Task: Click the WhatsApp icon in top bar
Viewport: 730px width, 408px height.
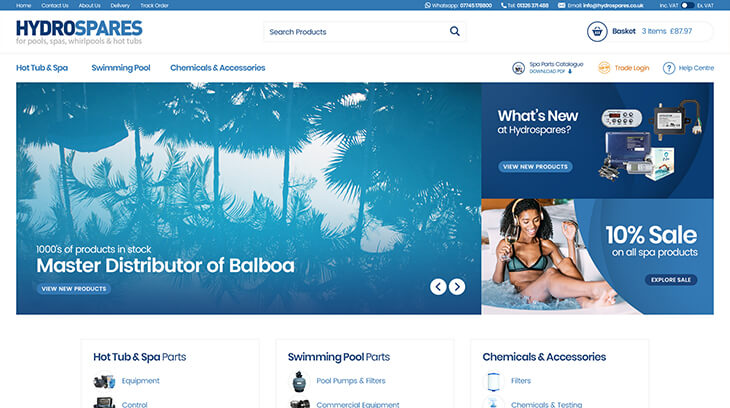Action: coord(427,5)
